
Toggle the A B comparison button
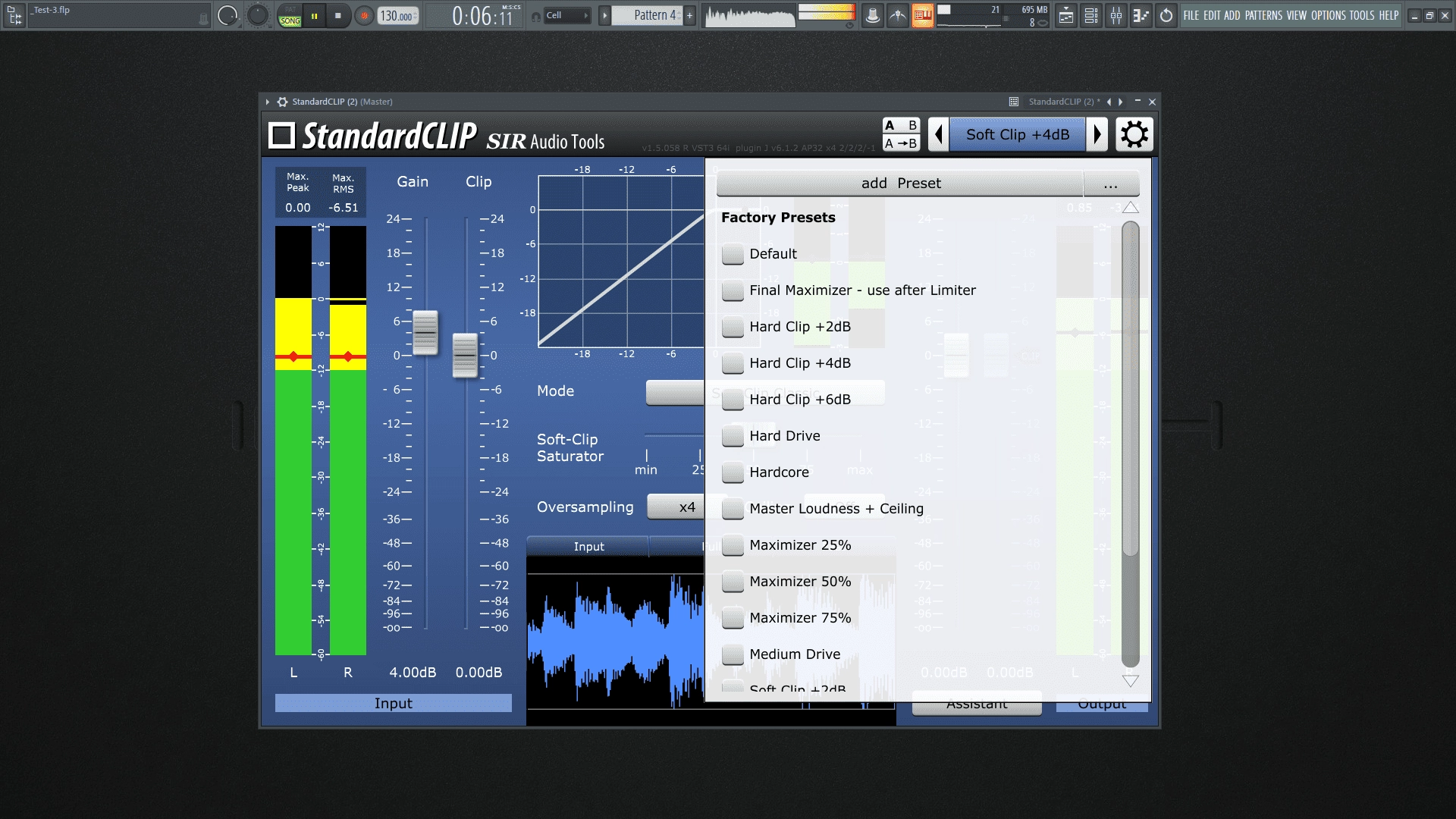[901, 126]
